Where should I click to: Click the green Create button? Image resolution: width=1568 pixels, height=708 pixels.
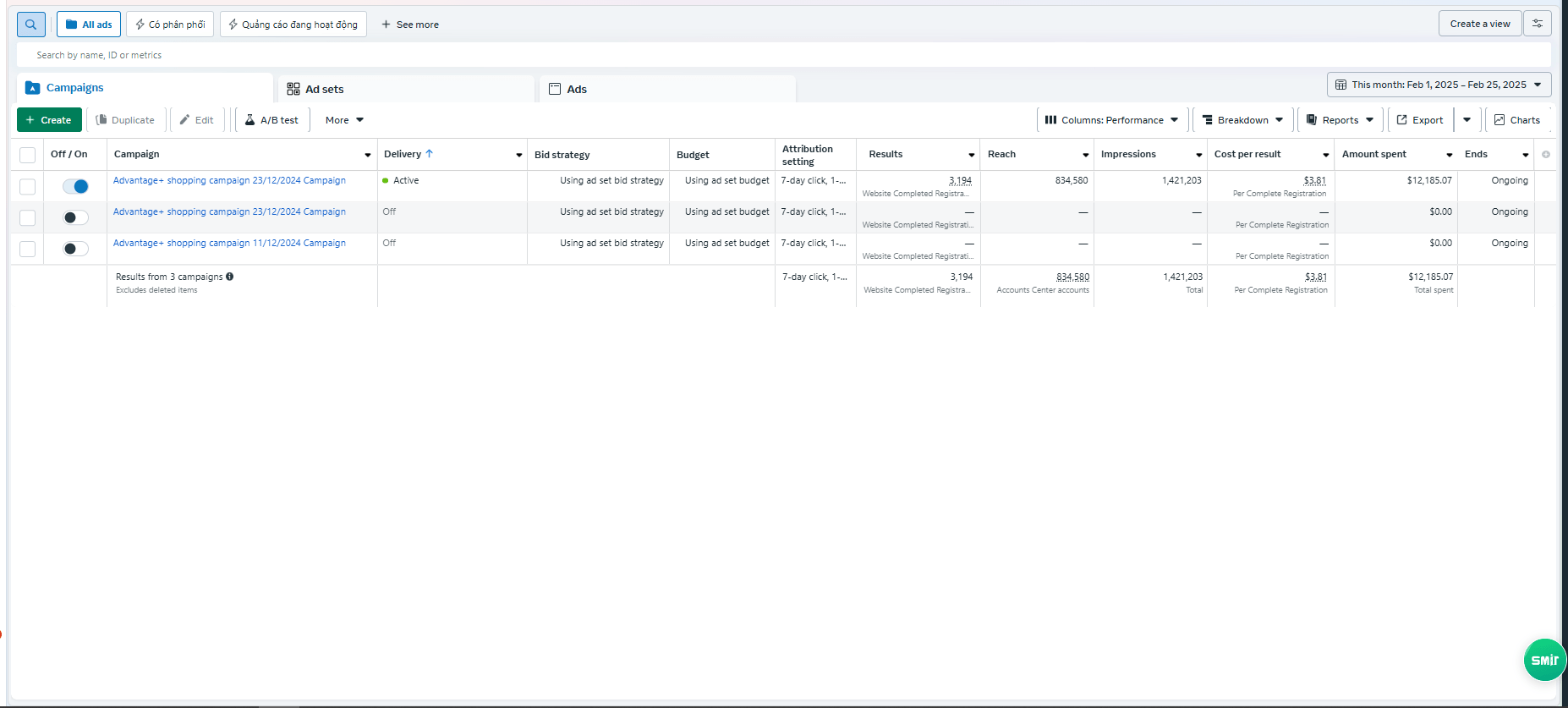(49, 120)
